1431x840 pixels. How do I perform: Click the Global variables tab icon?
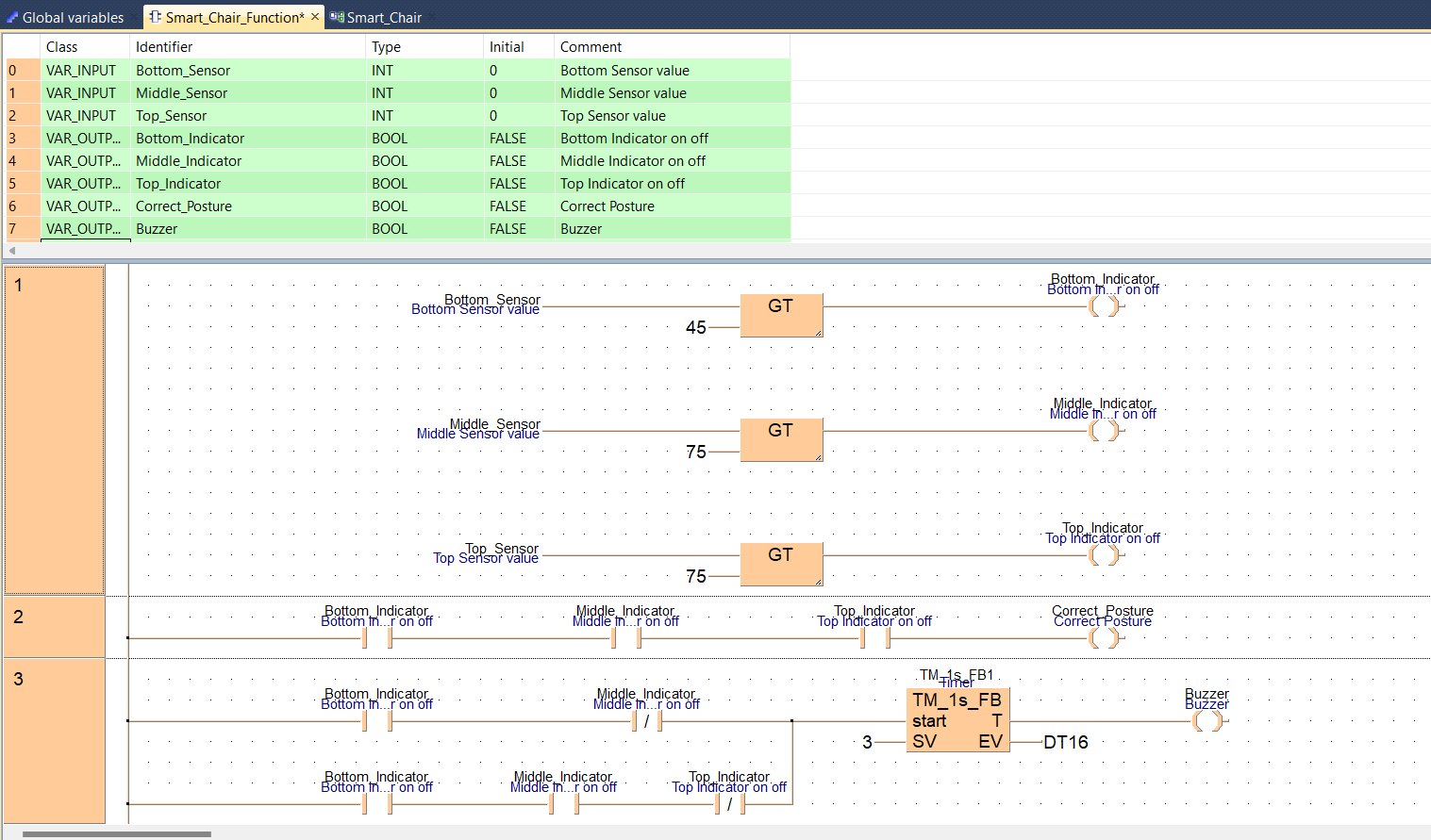[12, 17]
